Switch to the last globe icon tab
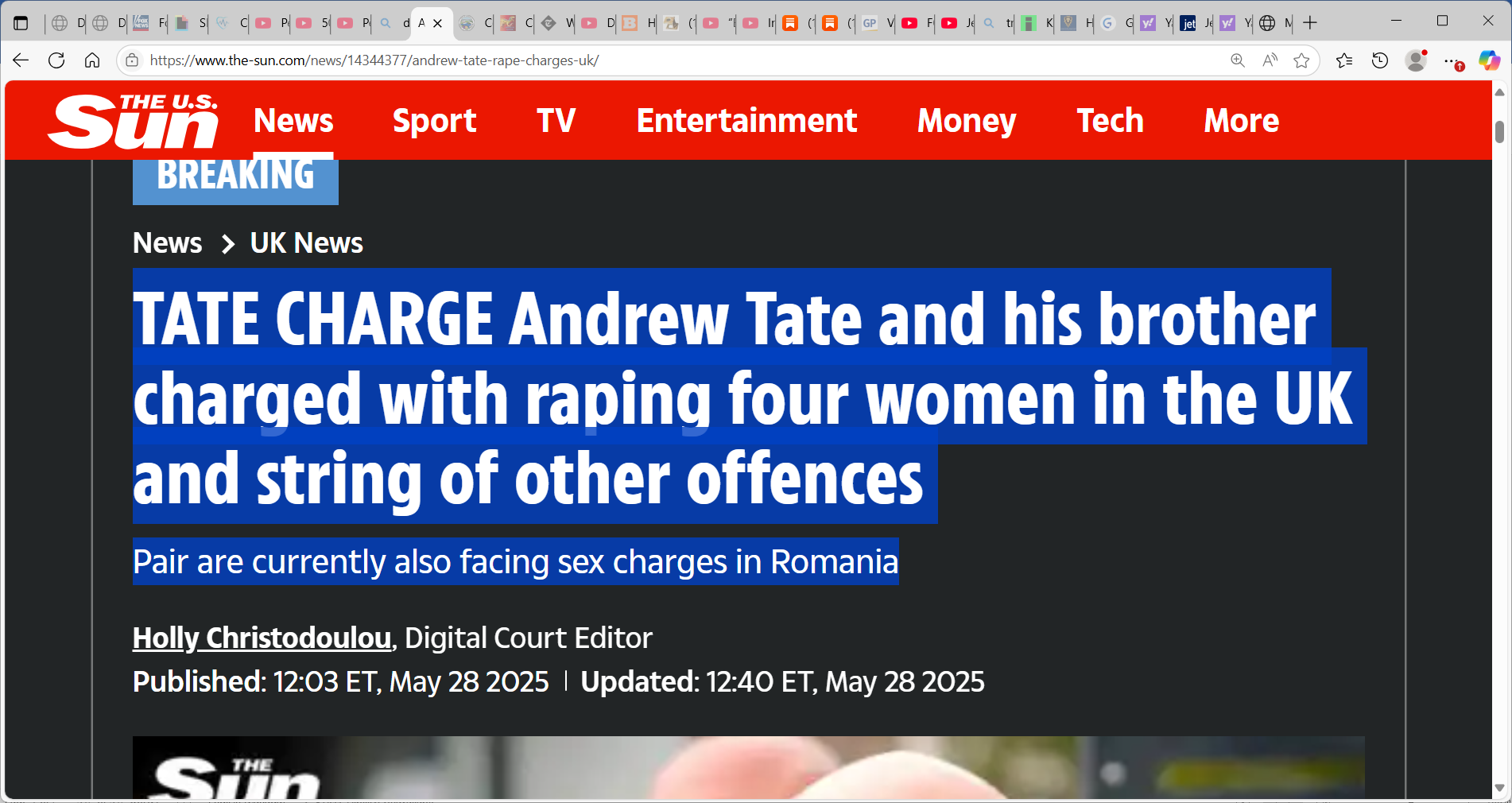Image resolution: width=1512 pixels, height=803 pixels. (x=1275, y=23)
